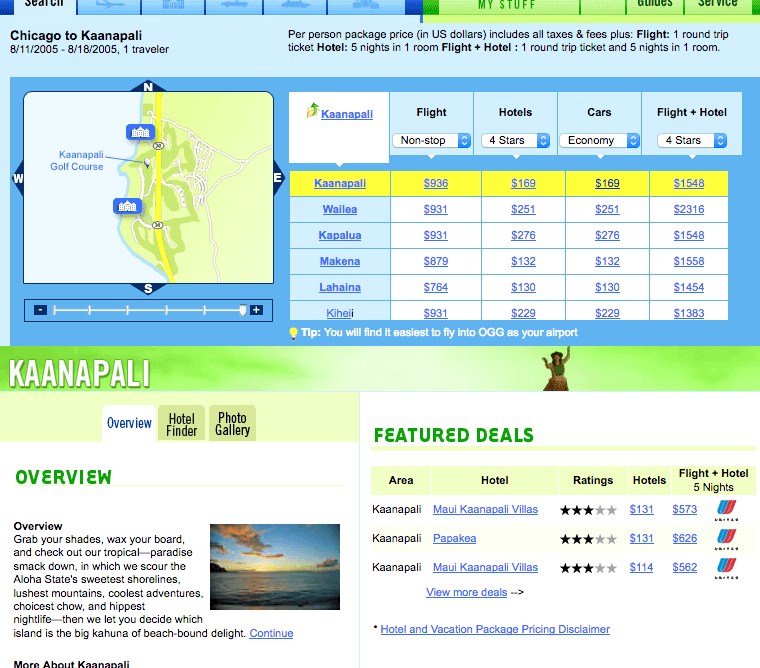The height and width of the screenshot is (668, 760).
Task: Open the airplane flights tab
Action: (x=110, y=6)
